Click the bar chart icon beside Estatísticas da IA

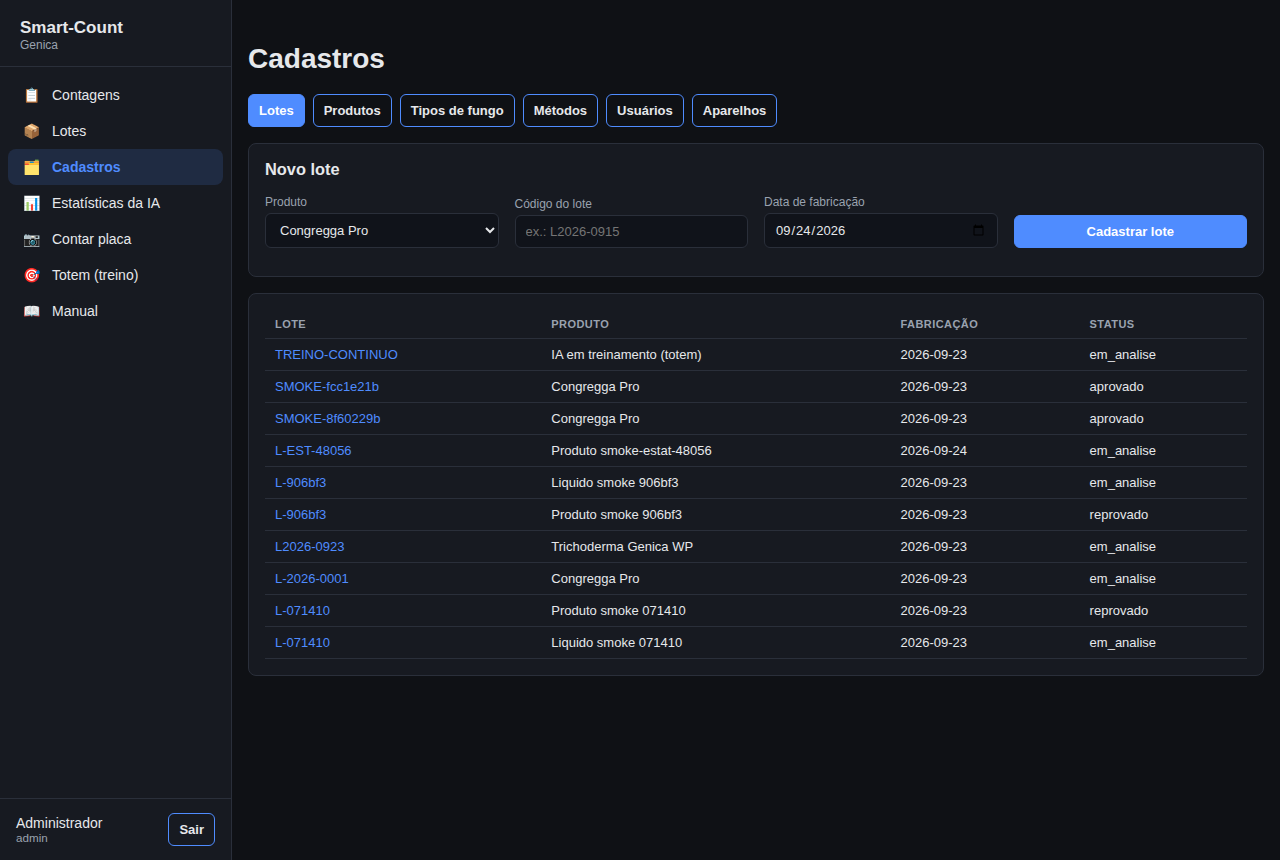pyautogui.click(x=32, y=203)
